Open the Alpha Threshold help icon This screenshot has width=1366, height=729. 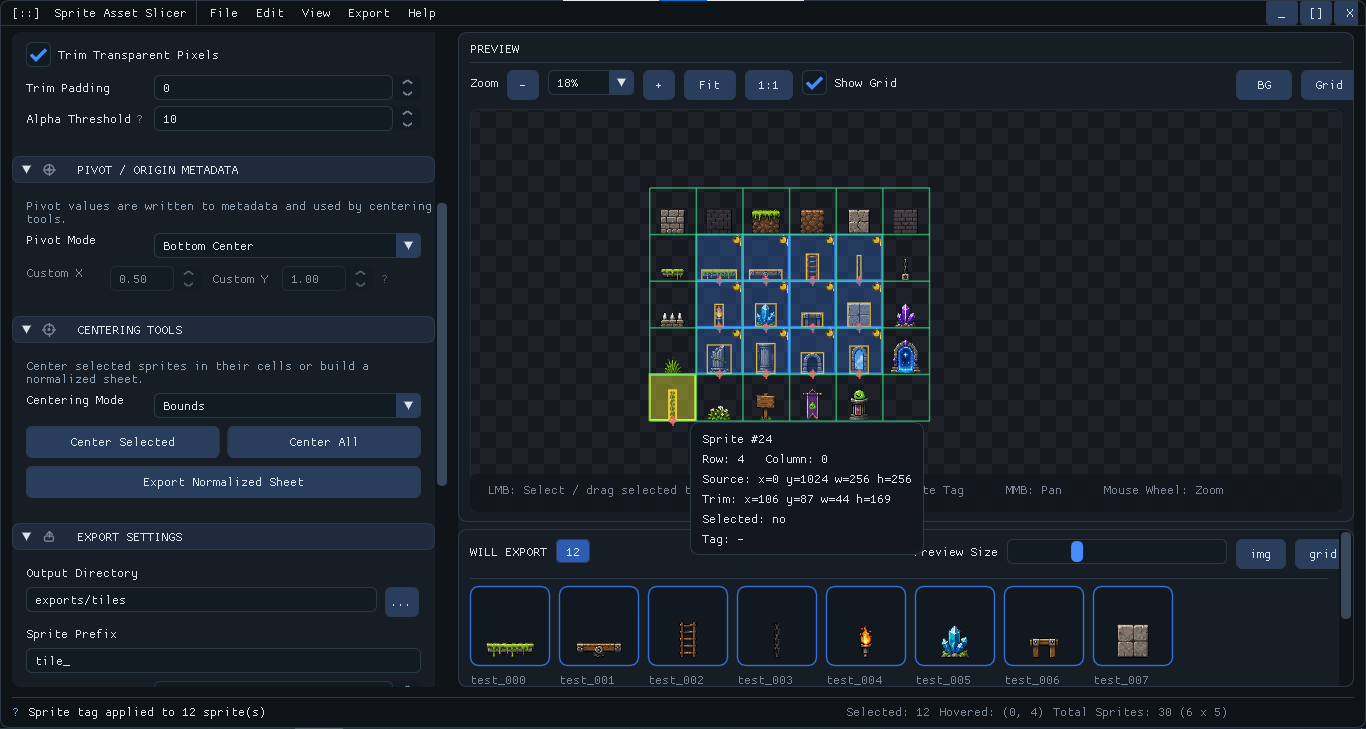click(140, 119)
